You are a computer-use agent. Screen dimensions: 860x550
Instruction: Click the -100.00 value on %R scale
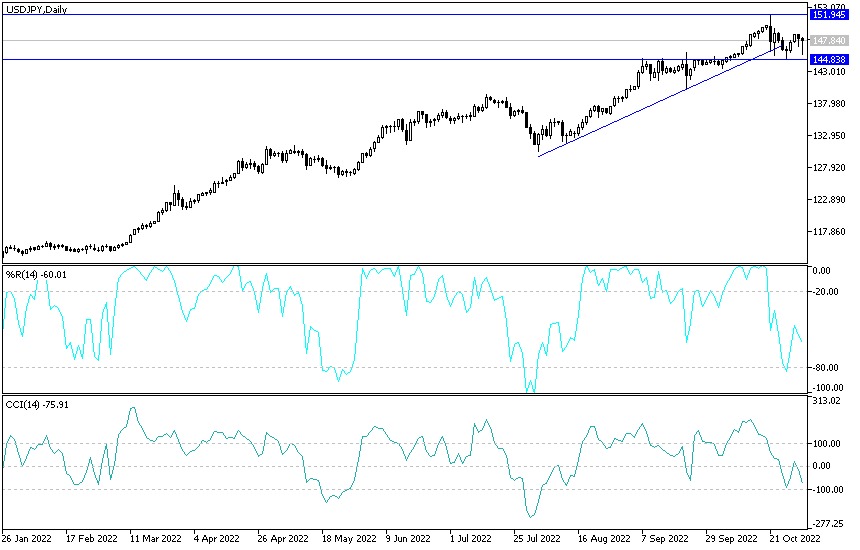point(828,388)
